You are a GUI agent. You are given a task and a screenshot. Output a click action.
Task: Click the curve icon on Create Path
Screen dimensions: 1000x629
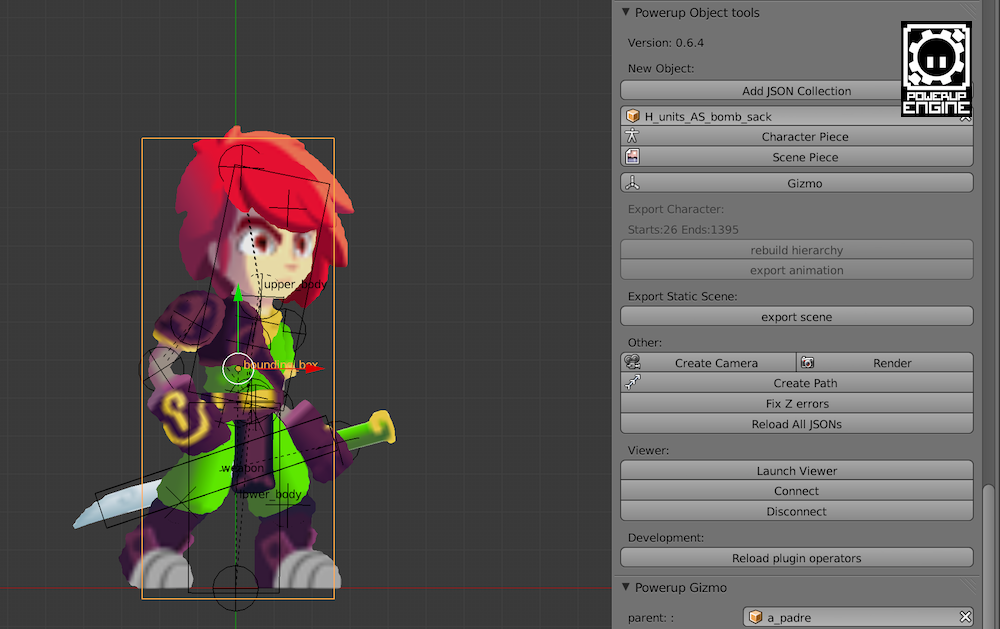tap(632, 382)
